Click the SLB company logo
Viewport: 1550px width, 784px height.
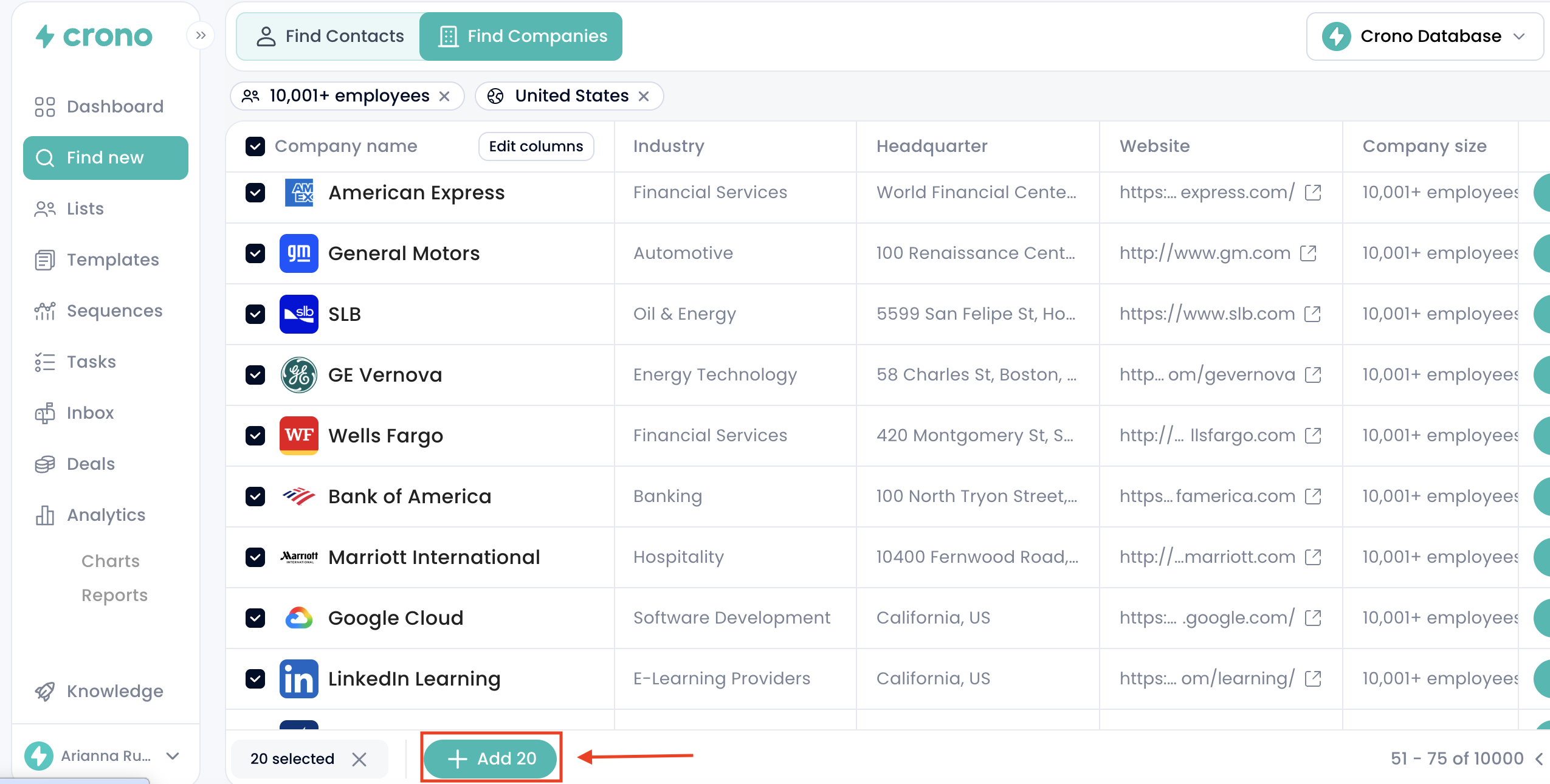point(299,314)
